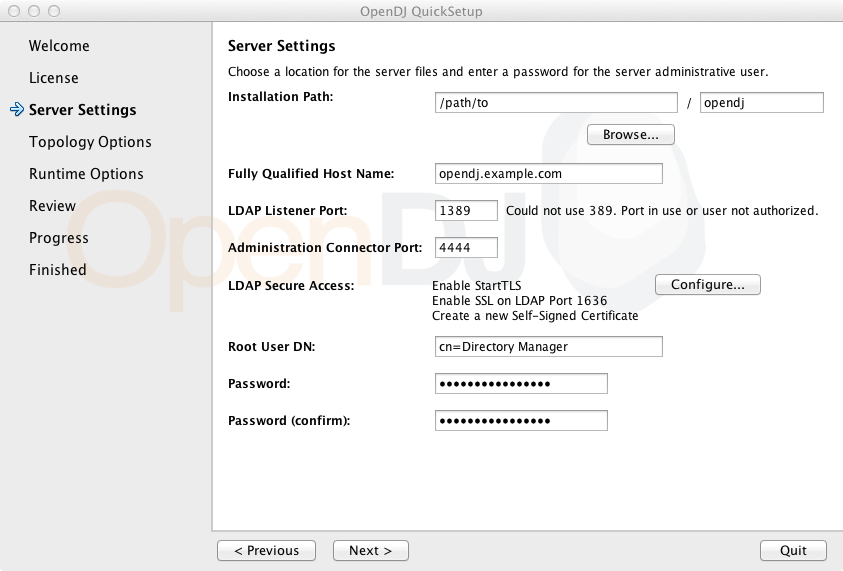Click the LDAP Listener Port field

(x=466, y=210)
